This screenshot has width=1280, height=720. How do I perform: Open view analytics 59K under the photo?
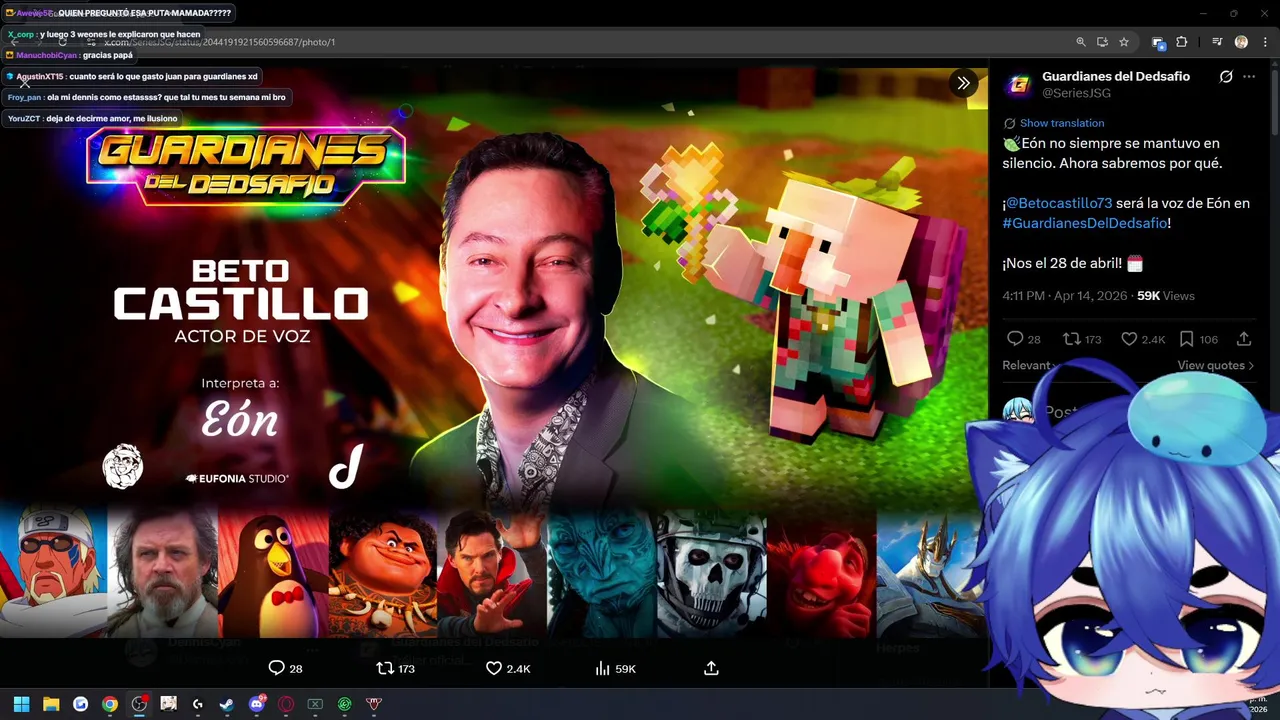pyautogui.click(x=615, y=668)
